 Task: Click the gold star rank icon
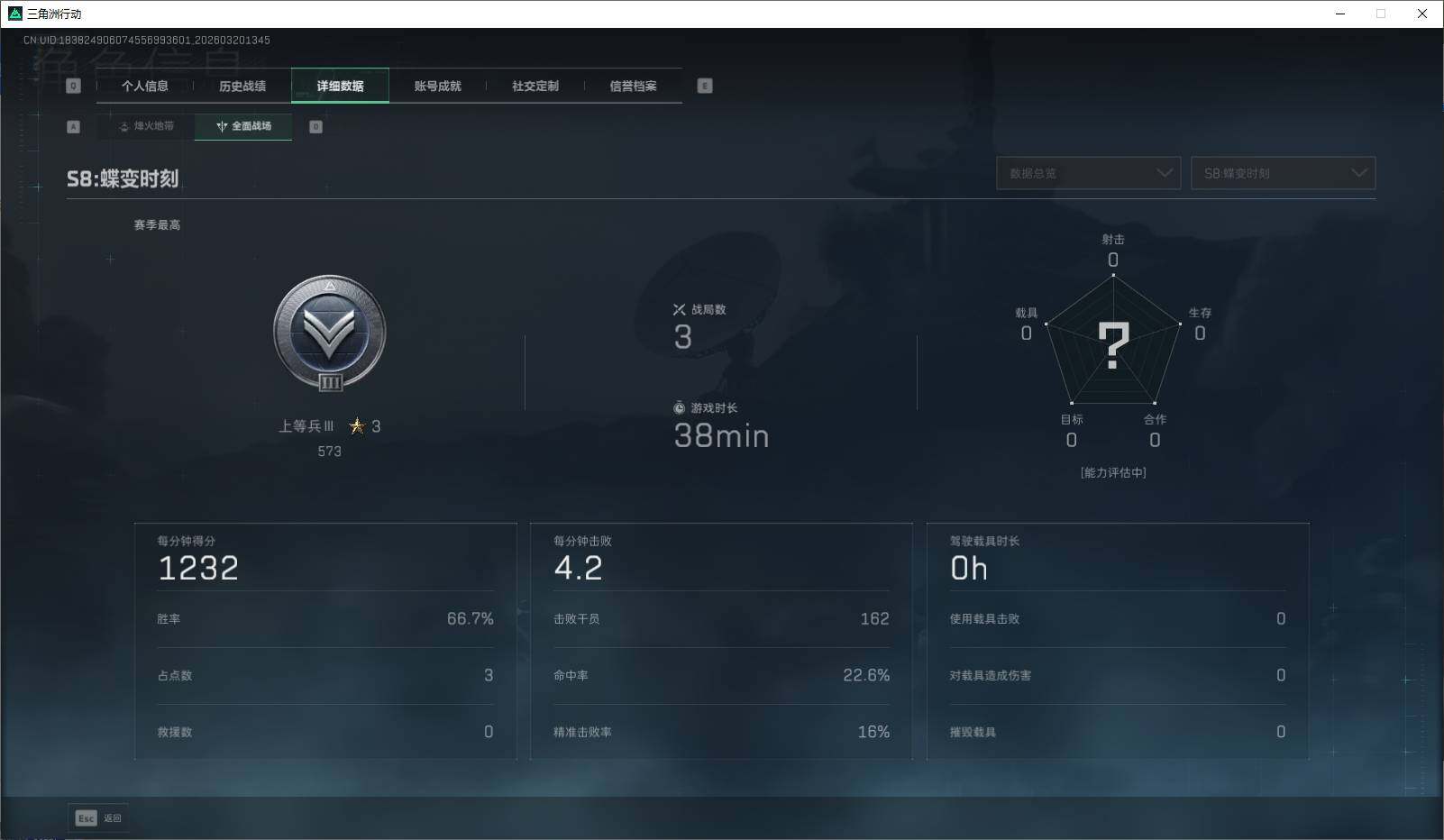click(357, 425)
